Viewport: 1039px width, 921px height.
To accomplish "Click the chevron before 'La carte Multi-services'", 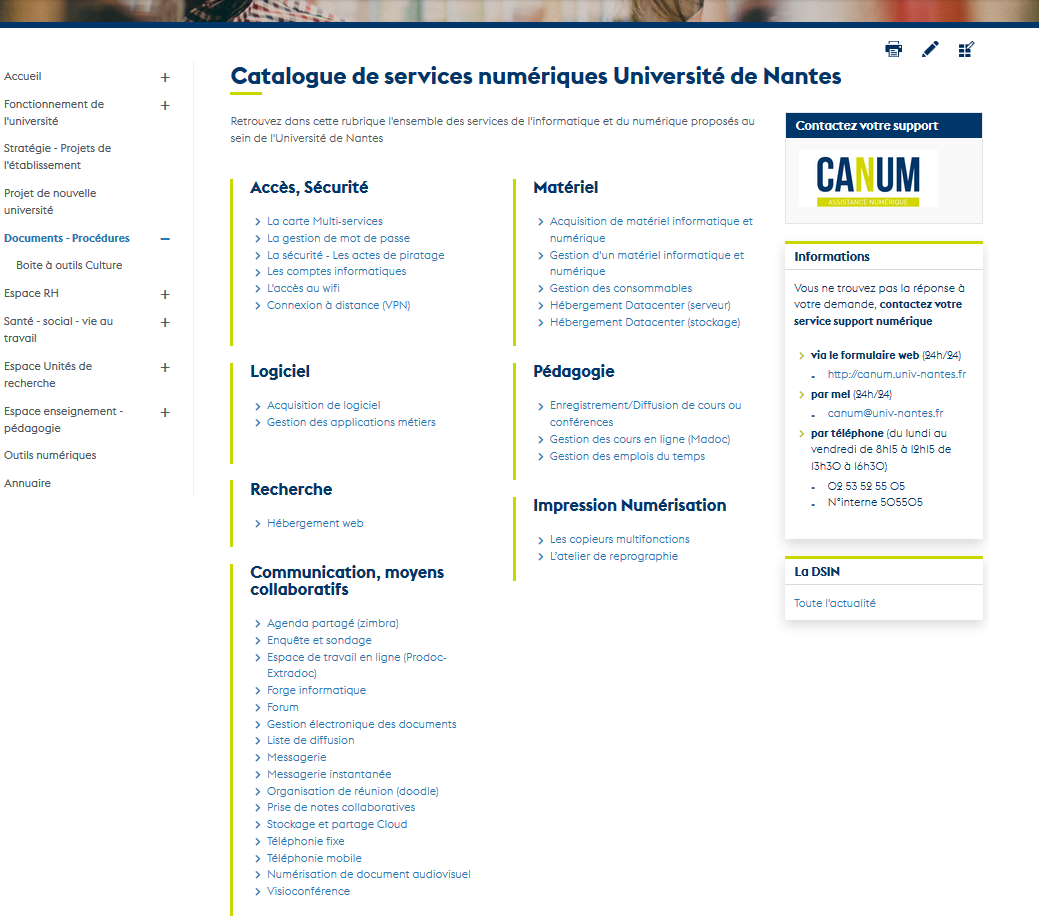I will pos(257,221).
